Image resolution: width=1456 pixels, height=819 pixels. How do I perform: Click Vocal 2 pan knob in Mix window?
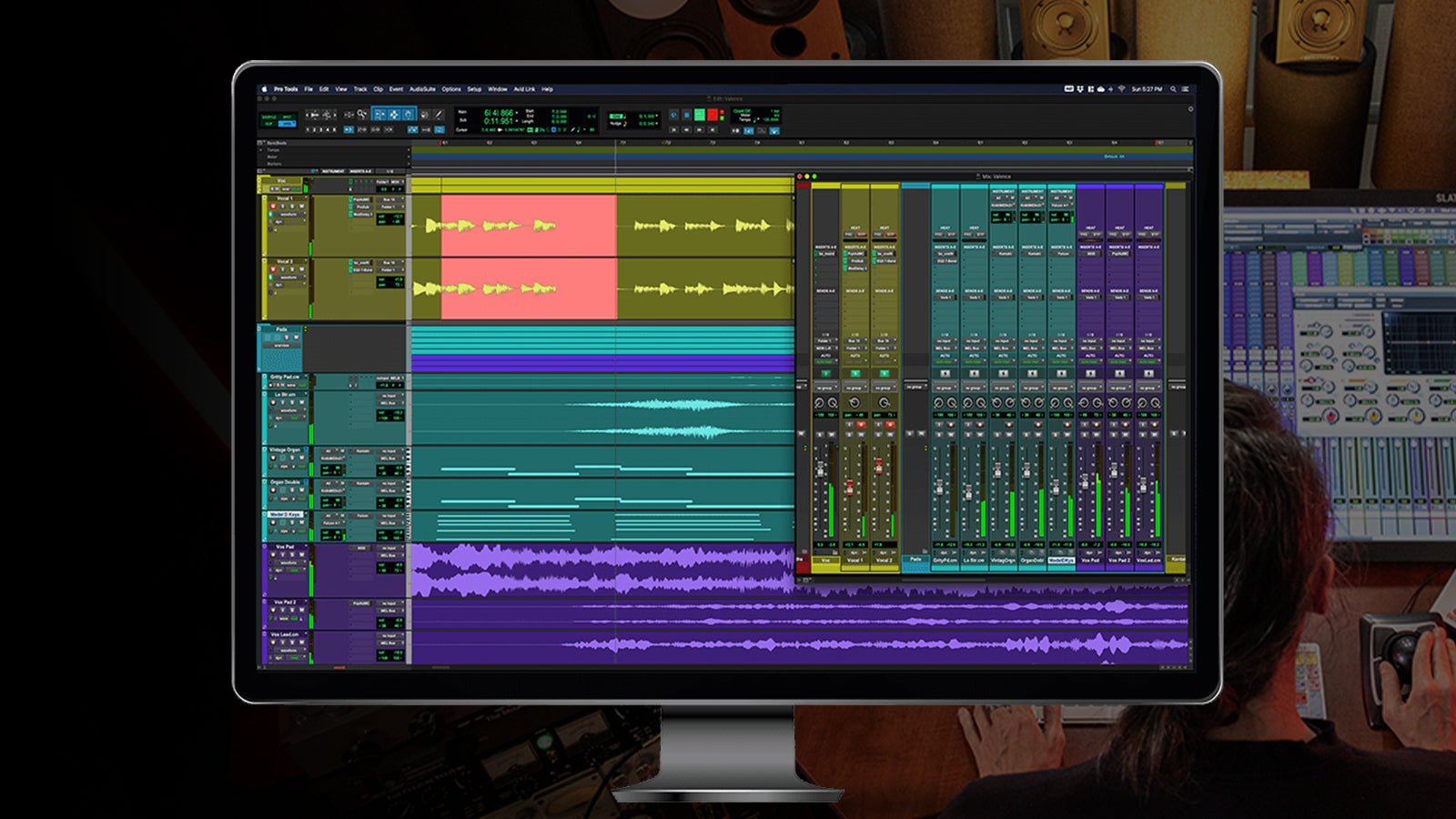click(884, 402)
